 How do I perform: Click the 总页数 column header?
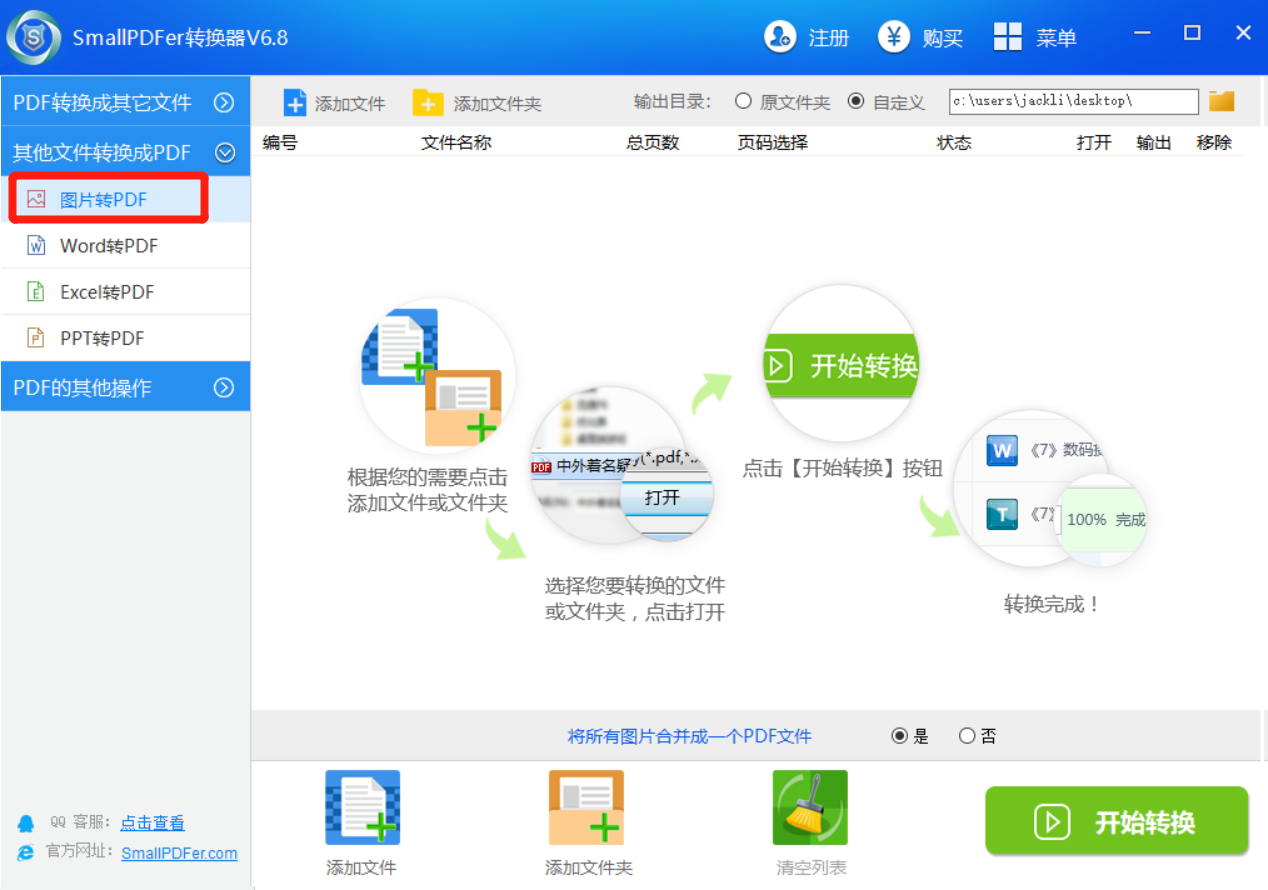(653, 142)
